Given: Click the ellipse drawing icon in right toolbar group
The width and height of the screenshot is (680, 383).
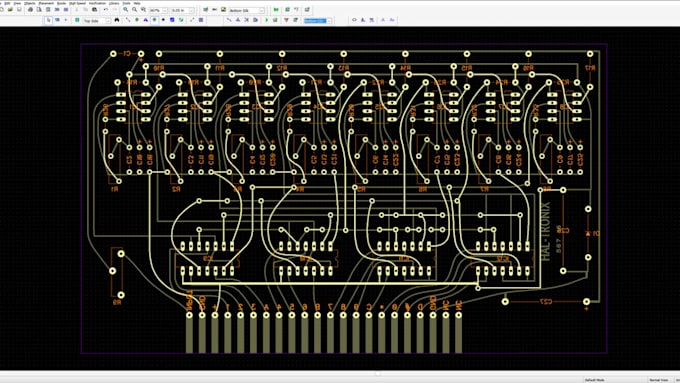Looking at the screenshot, I should [x=354, y=20].
